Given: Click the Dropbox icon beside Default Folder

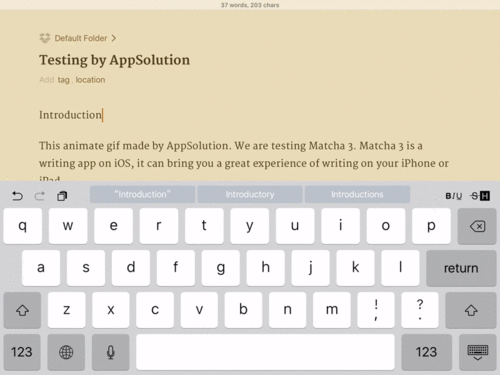Looking at the screenshot, I should coord(45,38).
